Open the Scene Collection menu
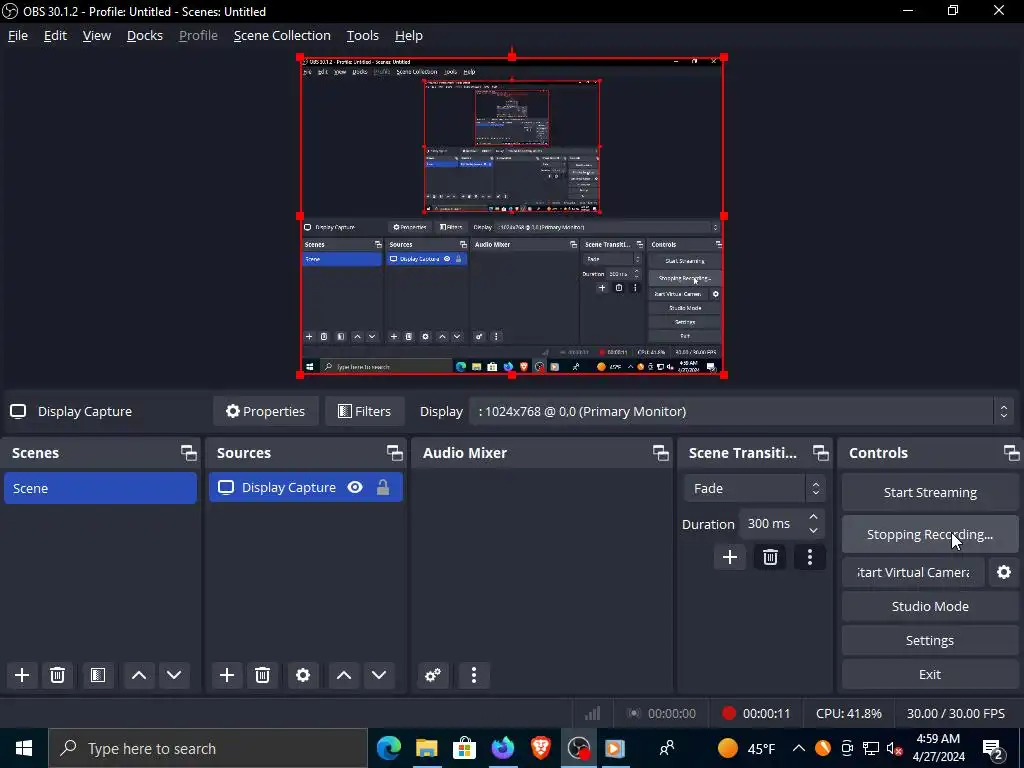The width and height of the screenshot is (1024, 768). (282, 35)
